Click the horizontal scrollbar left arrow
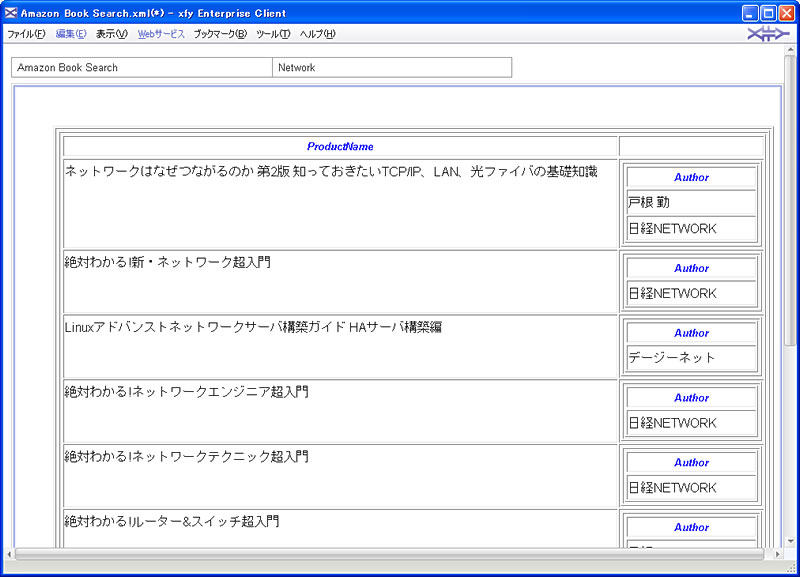 pos(10,554)
